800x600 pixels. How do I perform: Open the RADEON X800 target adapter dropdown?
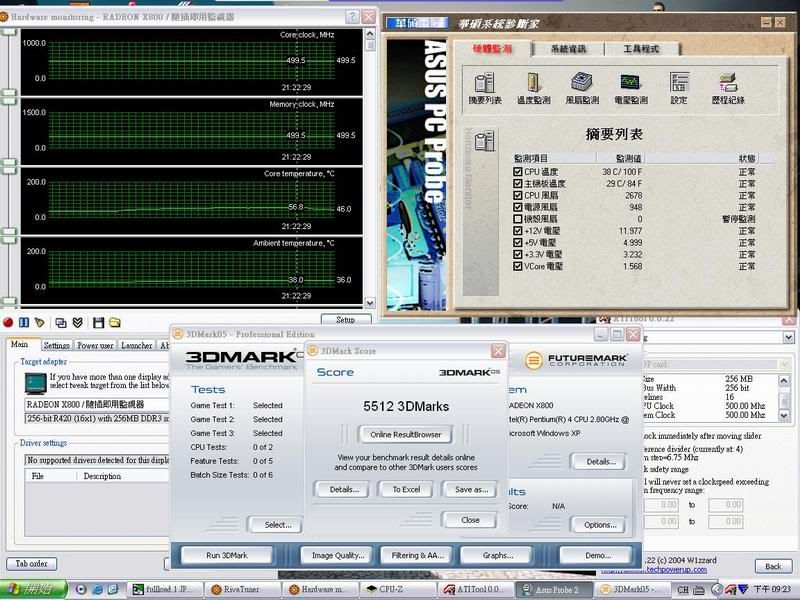(x=97, y=404)
